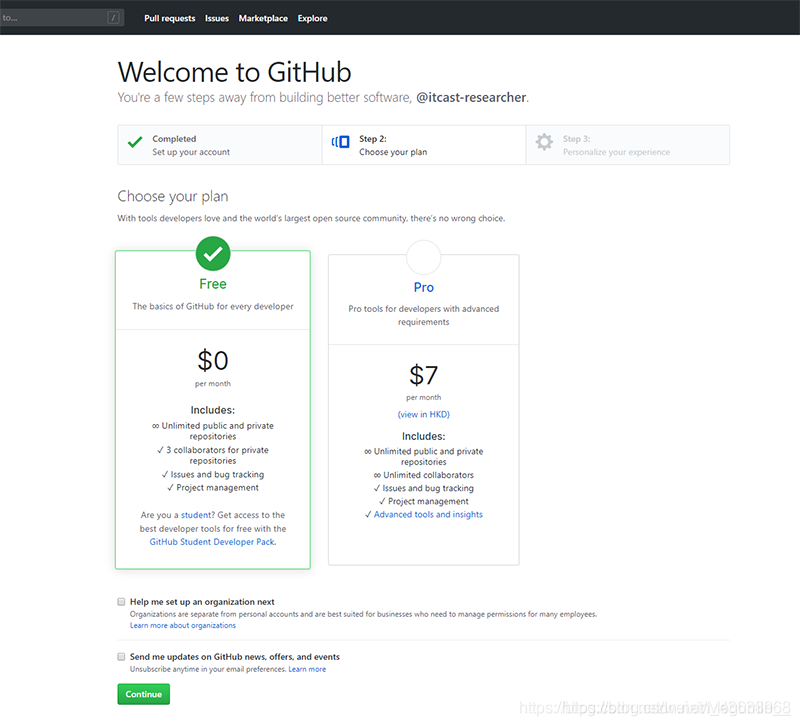Click the slash shortcut icon in search box
Viewport: 800px width, 726px height.
[x=113, y=18]
